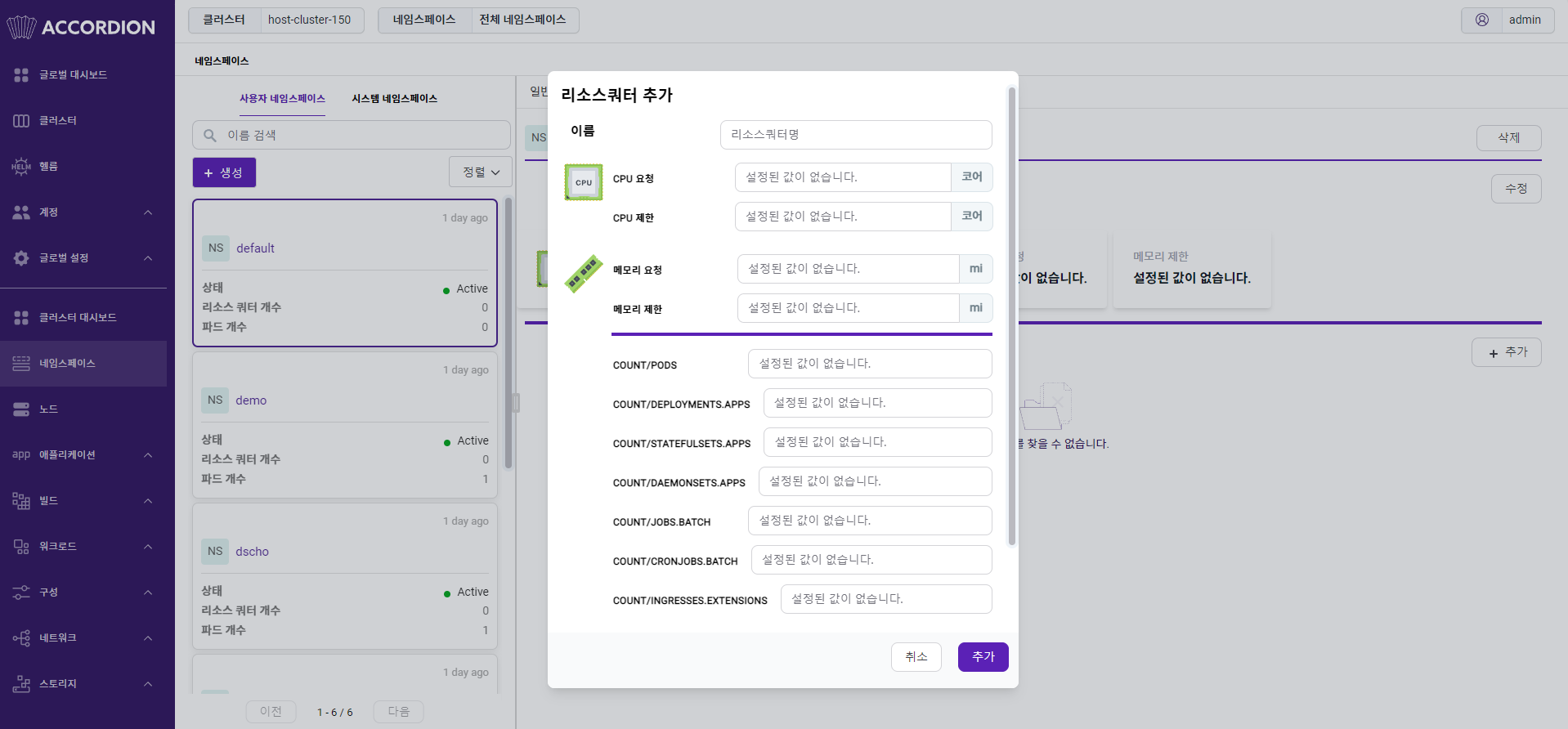Click the 구성 sliders icon
This screenshot has height=729, width=1568.
[x=21, y=593]
